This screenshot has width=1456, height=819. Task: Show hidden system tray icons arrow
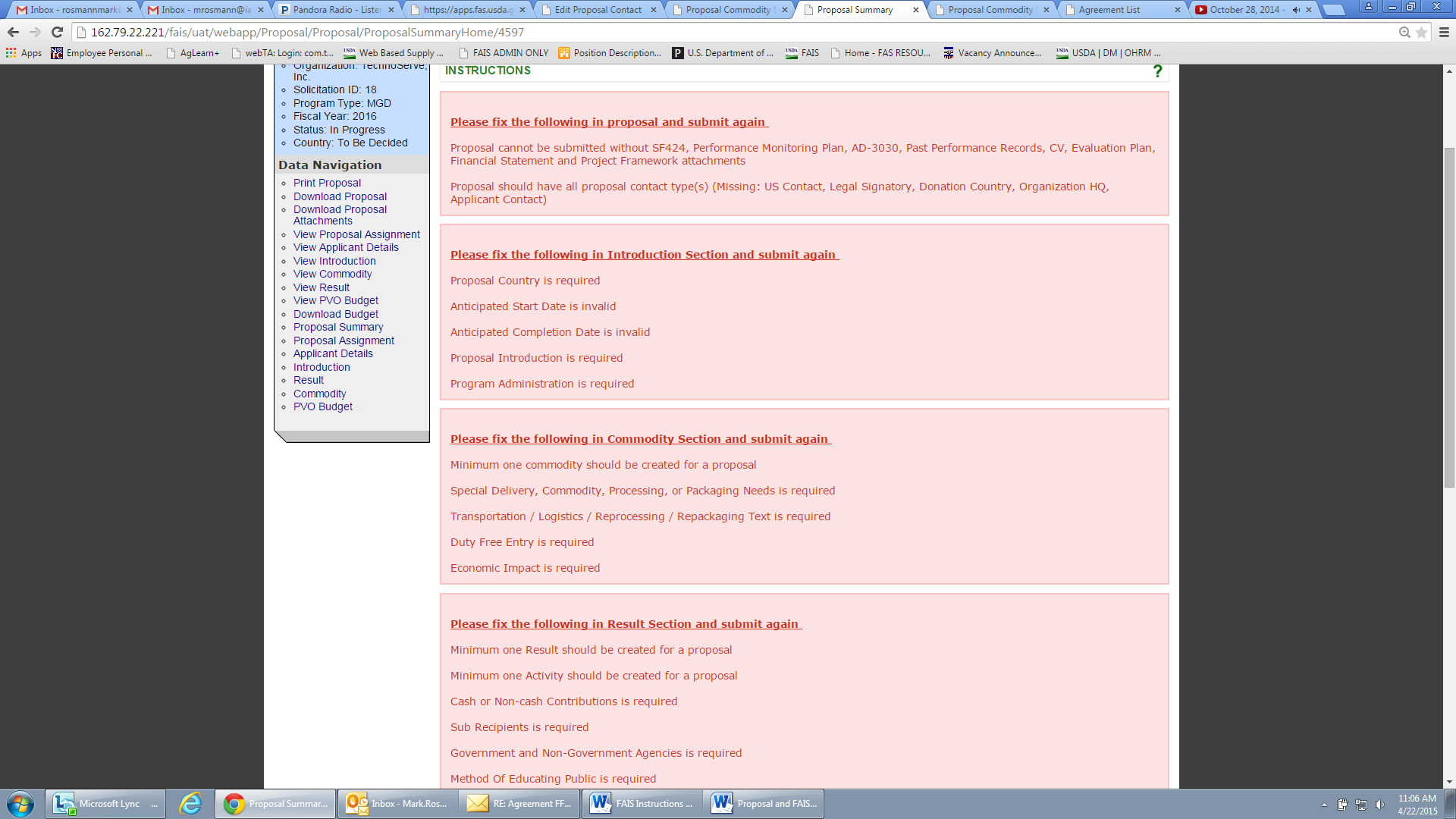click(x=1324, y=805)
